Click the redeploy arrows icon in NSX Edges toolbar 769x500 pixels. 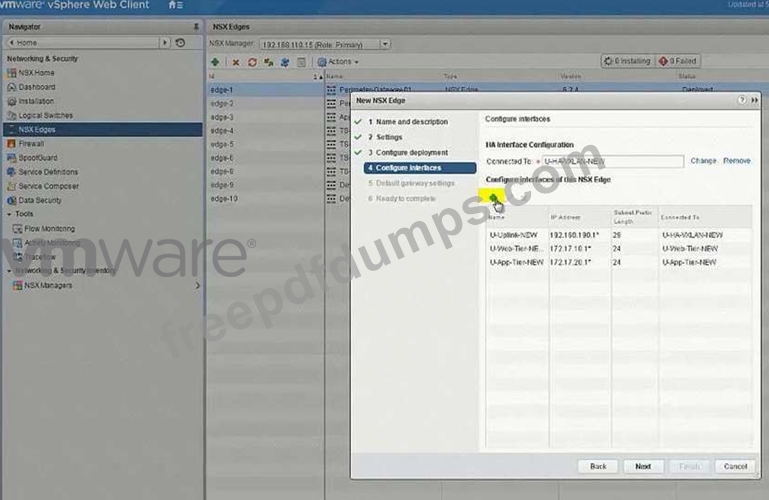point(269,62)
